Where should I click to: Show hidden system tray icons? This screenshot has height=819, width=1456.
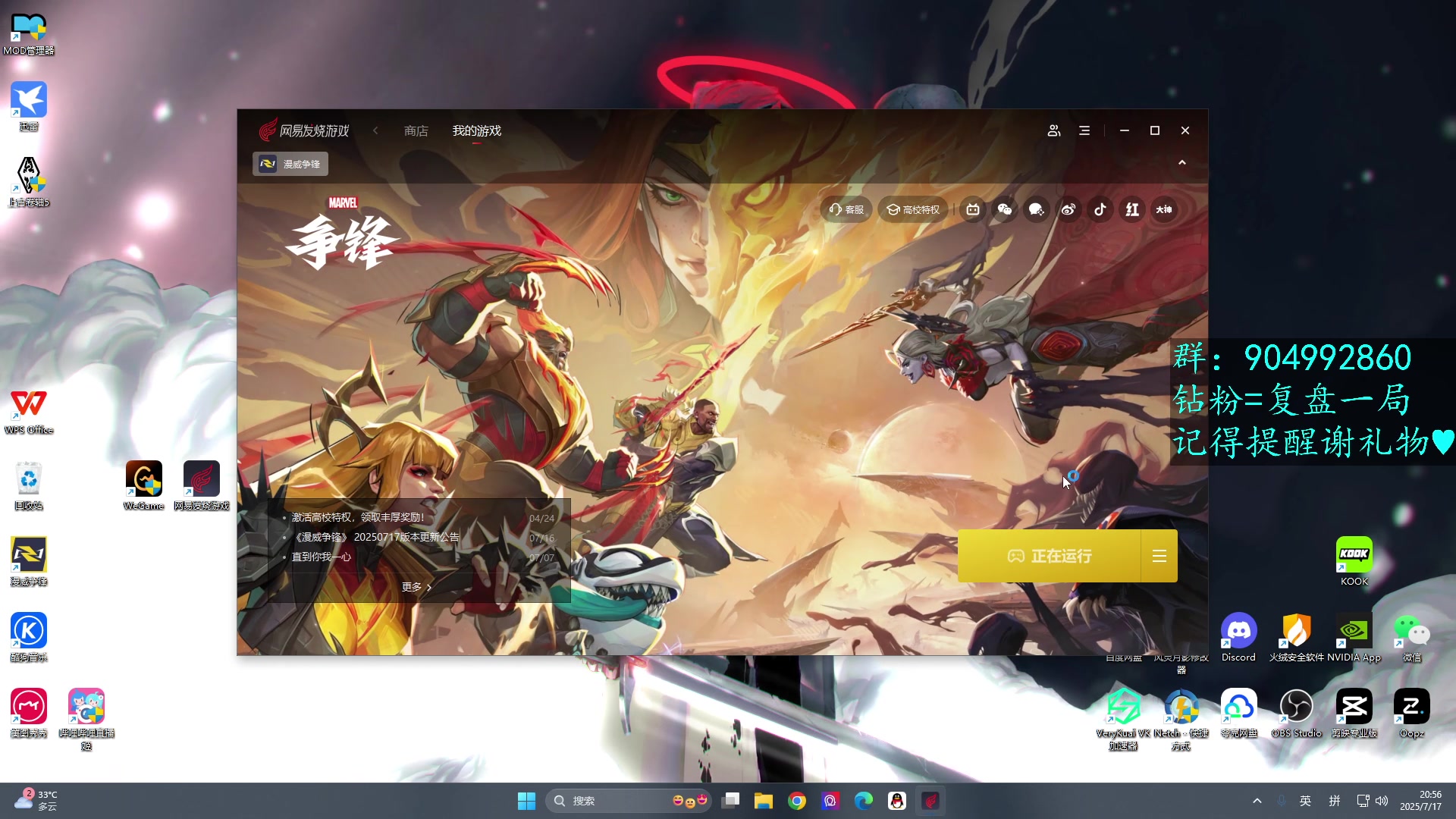(x=1257, y=801)
